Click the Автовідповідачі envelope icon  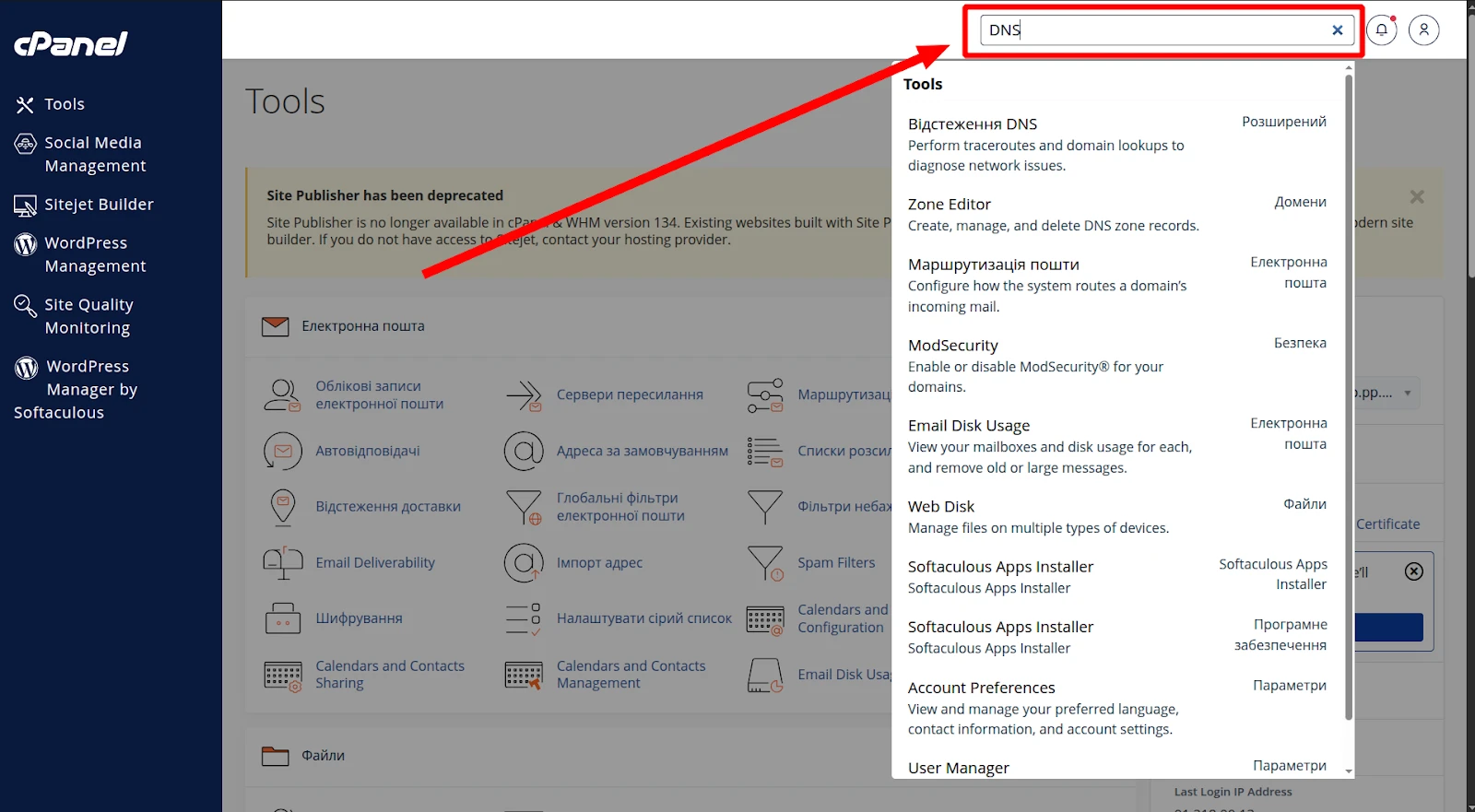283,452
